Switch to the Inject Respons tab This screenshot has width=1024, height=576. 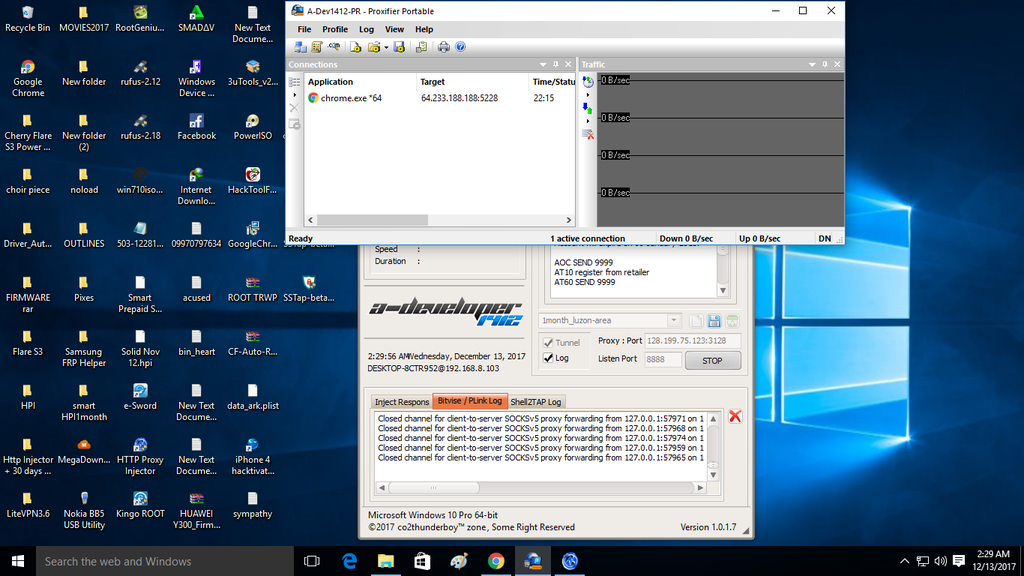click(x=402, y=402)
